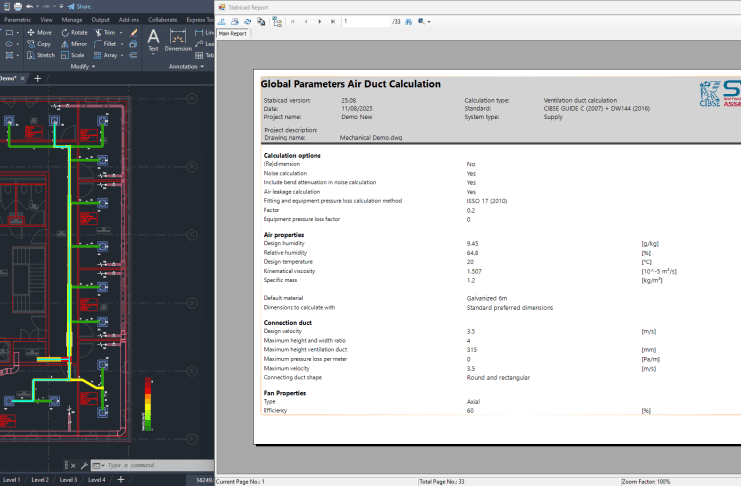Click the Main Report tab
This screenshot has height=486, width=741.
234,33
